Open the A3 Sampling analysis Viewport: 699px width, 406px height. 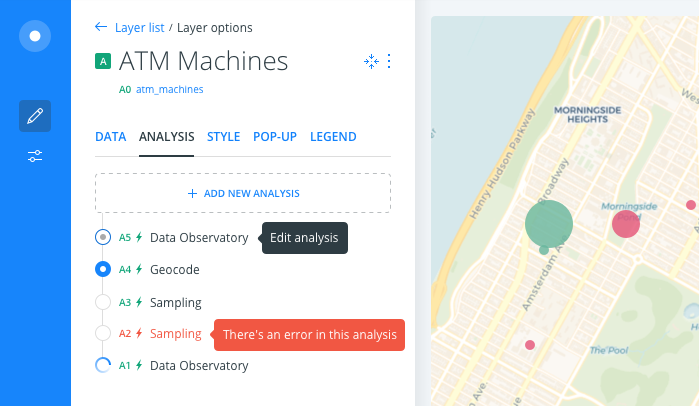click(x=176, y=303)
